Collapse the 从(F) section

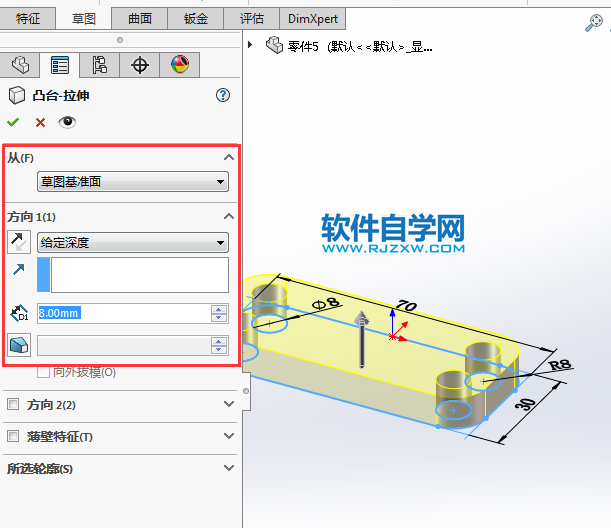point(229,157)
